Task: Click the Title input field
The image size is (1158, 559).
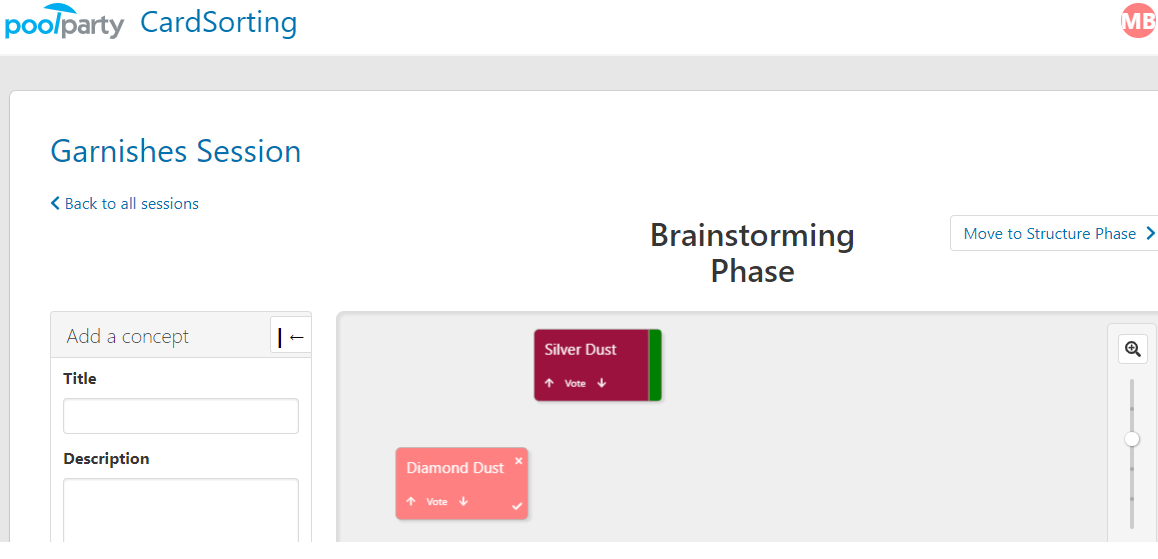Action: (181, 416)
